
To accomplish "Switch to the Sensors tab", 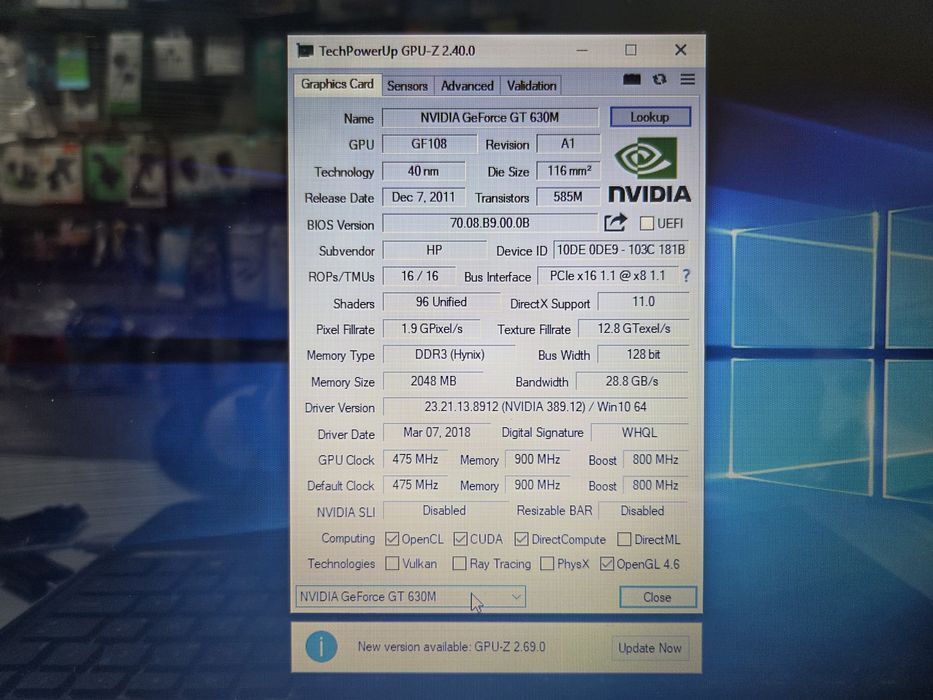I will 407,86.
